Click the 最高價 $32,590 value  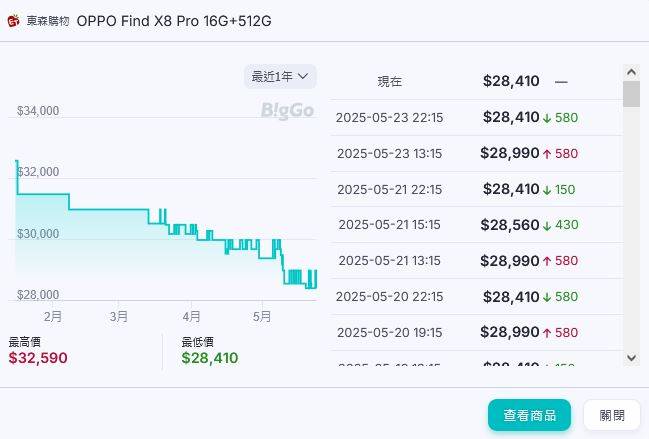pyautogui.click(x=38, y=358)
